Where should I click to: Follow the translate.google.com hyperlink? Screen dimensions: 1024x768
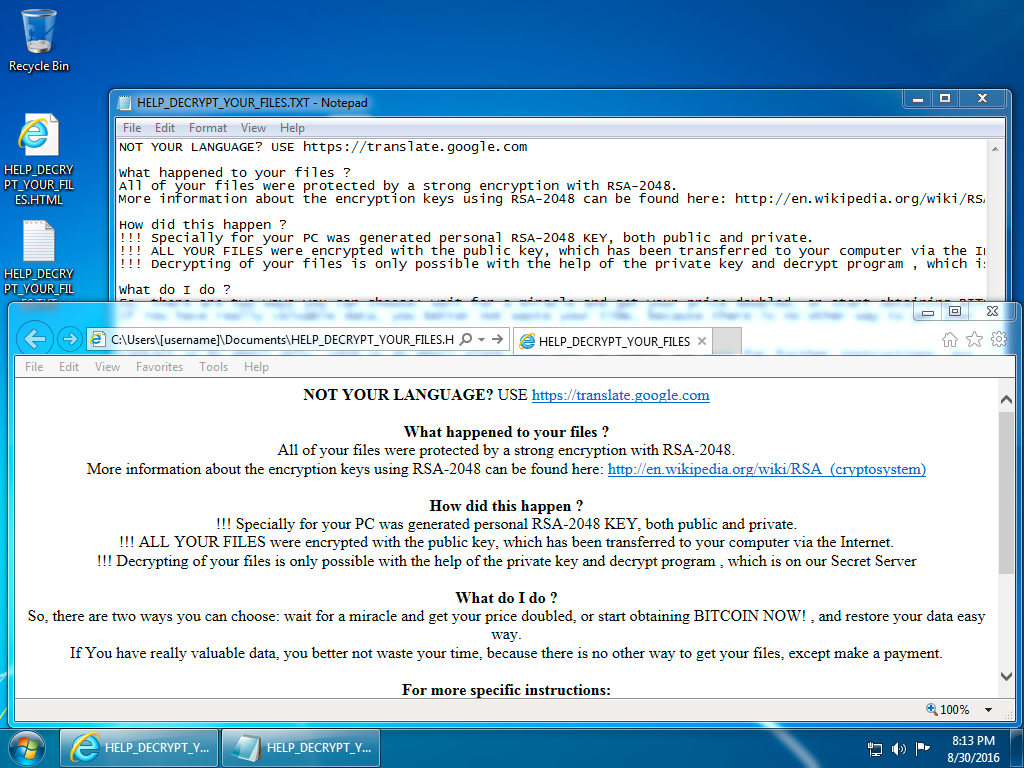[x=620, y=395]
